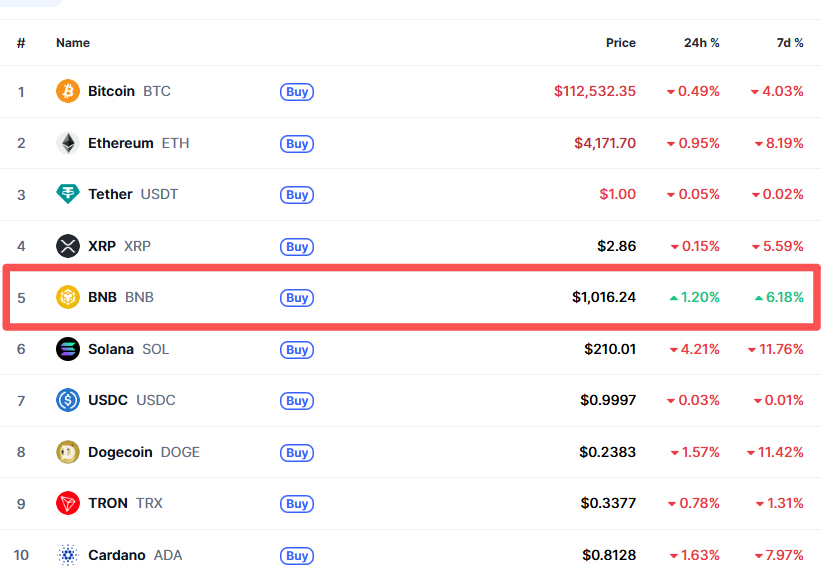Click the Ethereum diamond logo icon
The height and width of the screenshot is (575, 821).
point(68,143)
